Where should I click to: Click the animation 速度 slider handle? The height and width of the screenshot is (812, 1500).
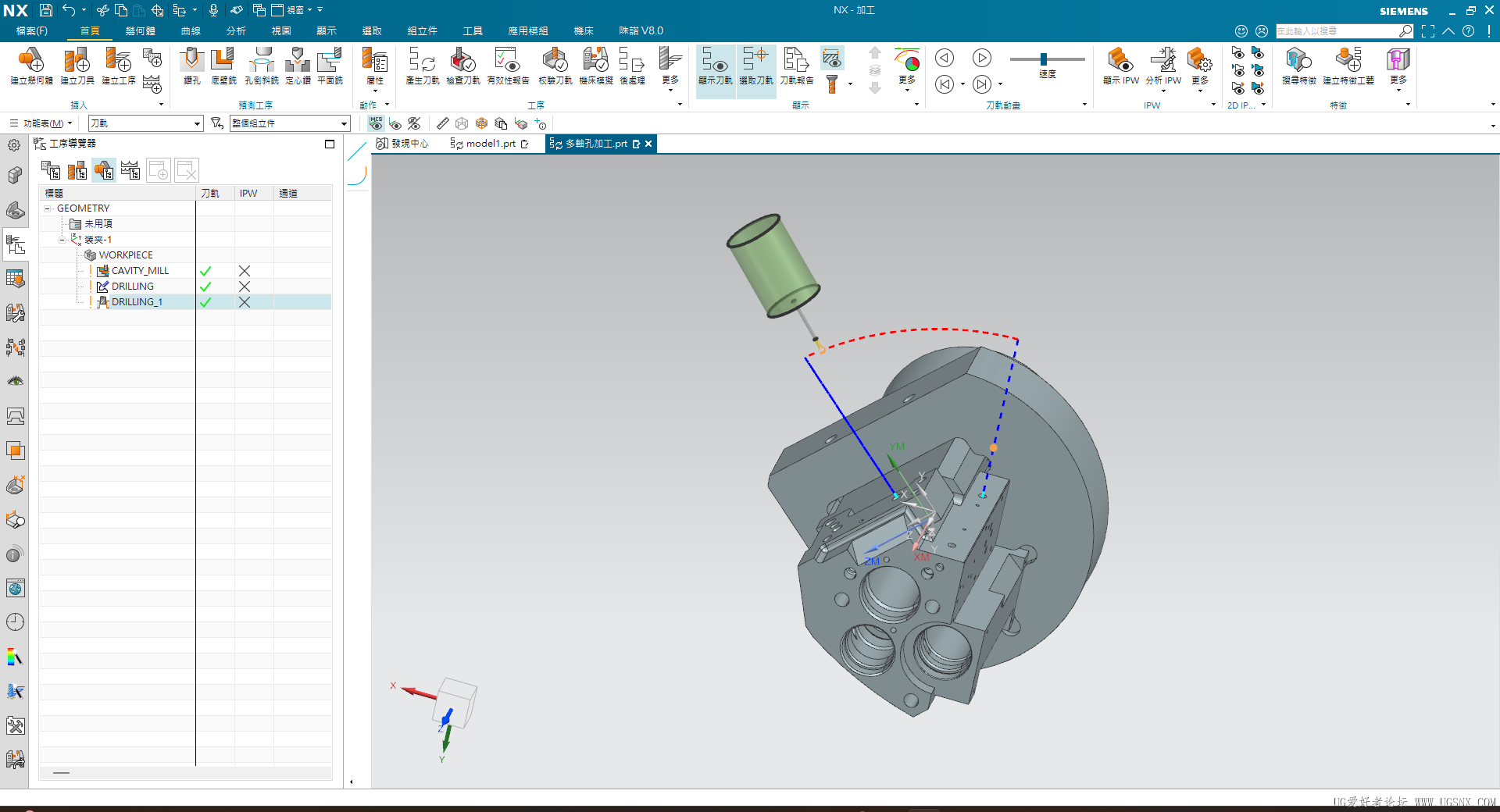click(1044, 59)
